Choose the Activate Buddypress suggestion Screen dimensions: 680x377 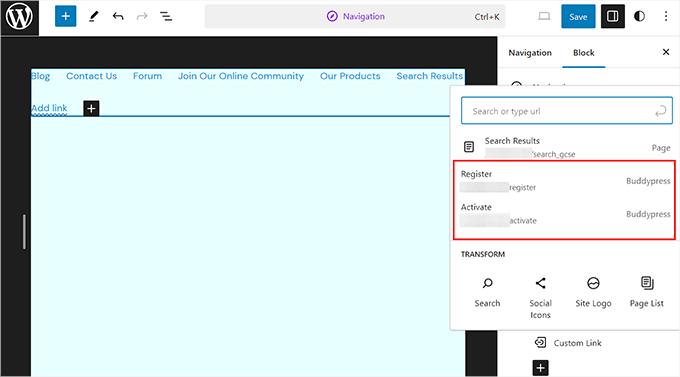click(x=565, y=214)
